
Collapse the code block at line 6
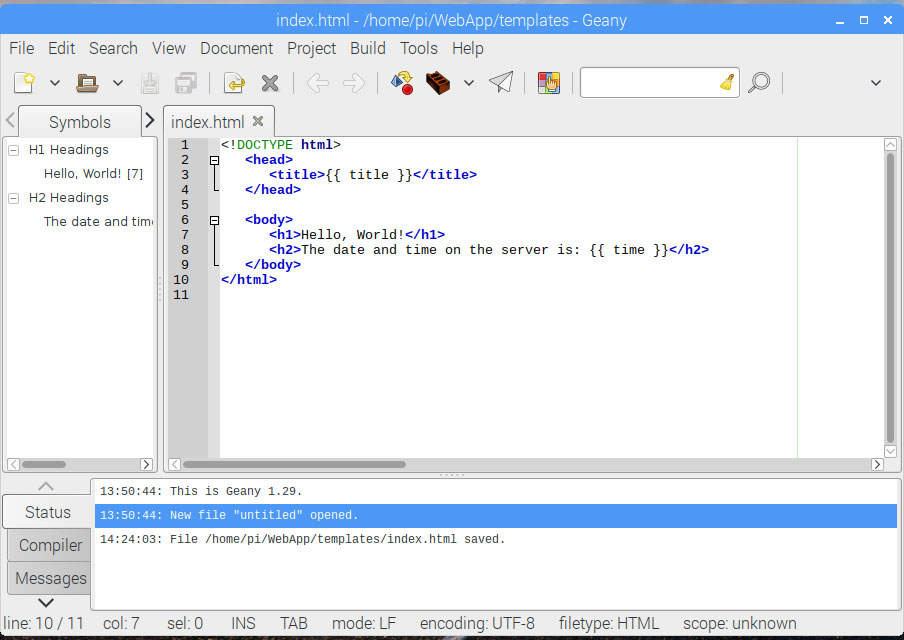coord(214,219)
